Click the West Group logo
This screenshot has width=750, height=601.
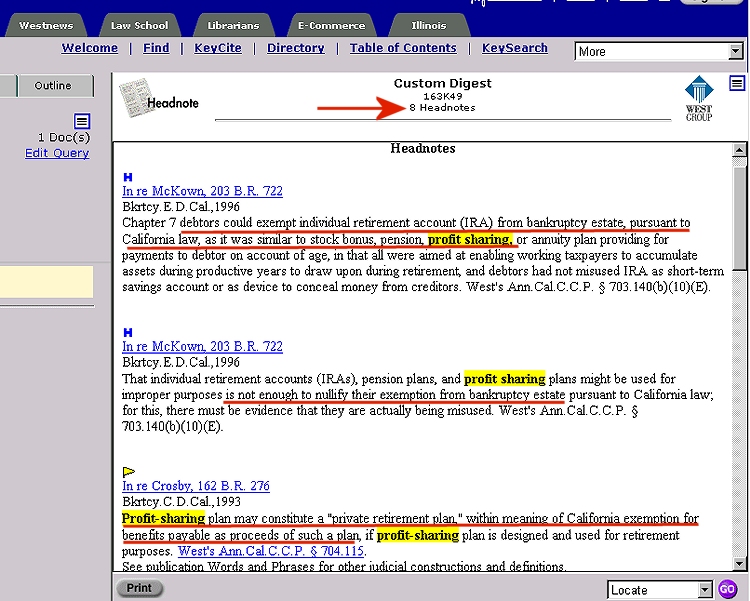[x=699, y=99]
